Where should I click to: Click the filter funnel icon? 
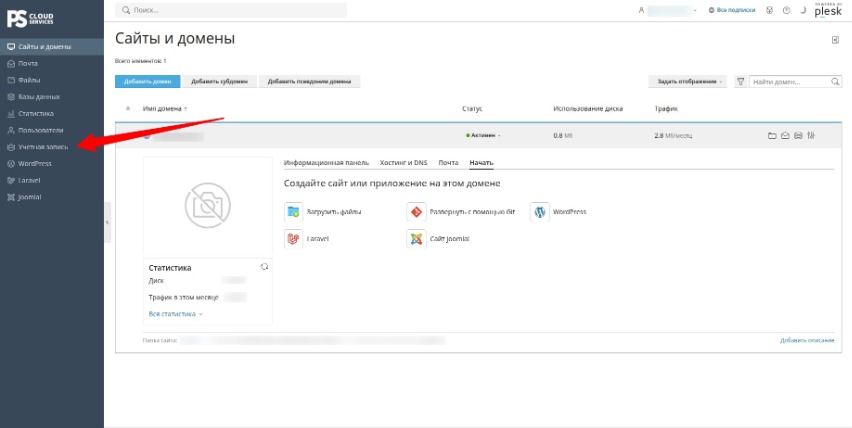[740, 81]
